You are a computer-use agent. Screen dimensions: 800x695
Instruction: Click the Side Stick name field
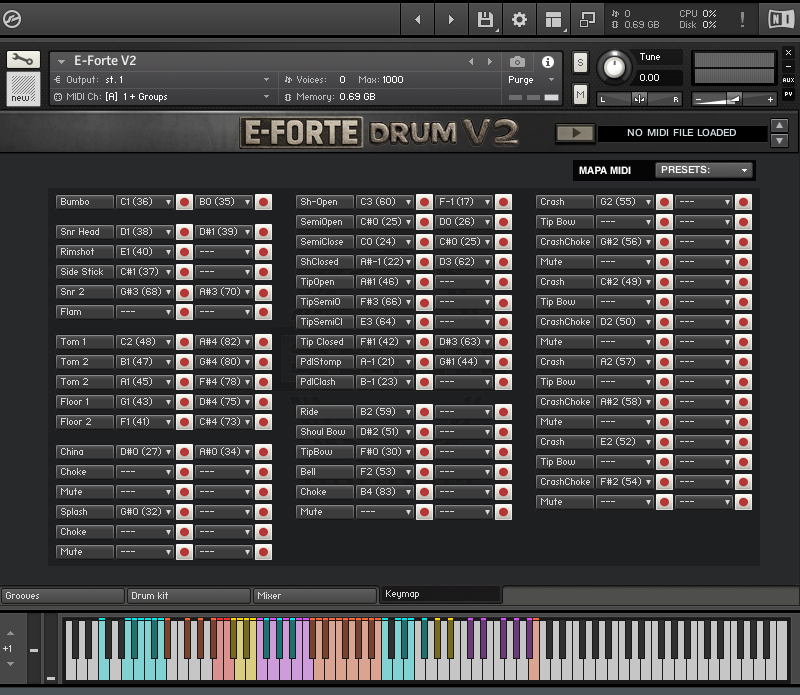(84, 272)
